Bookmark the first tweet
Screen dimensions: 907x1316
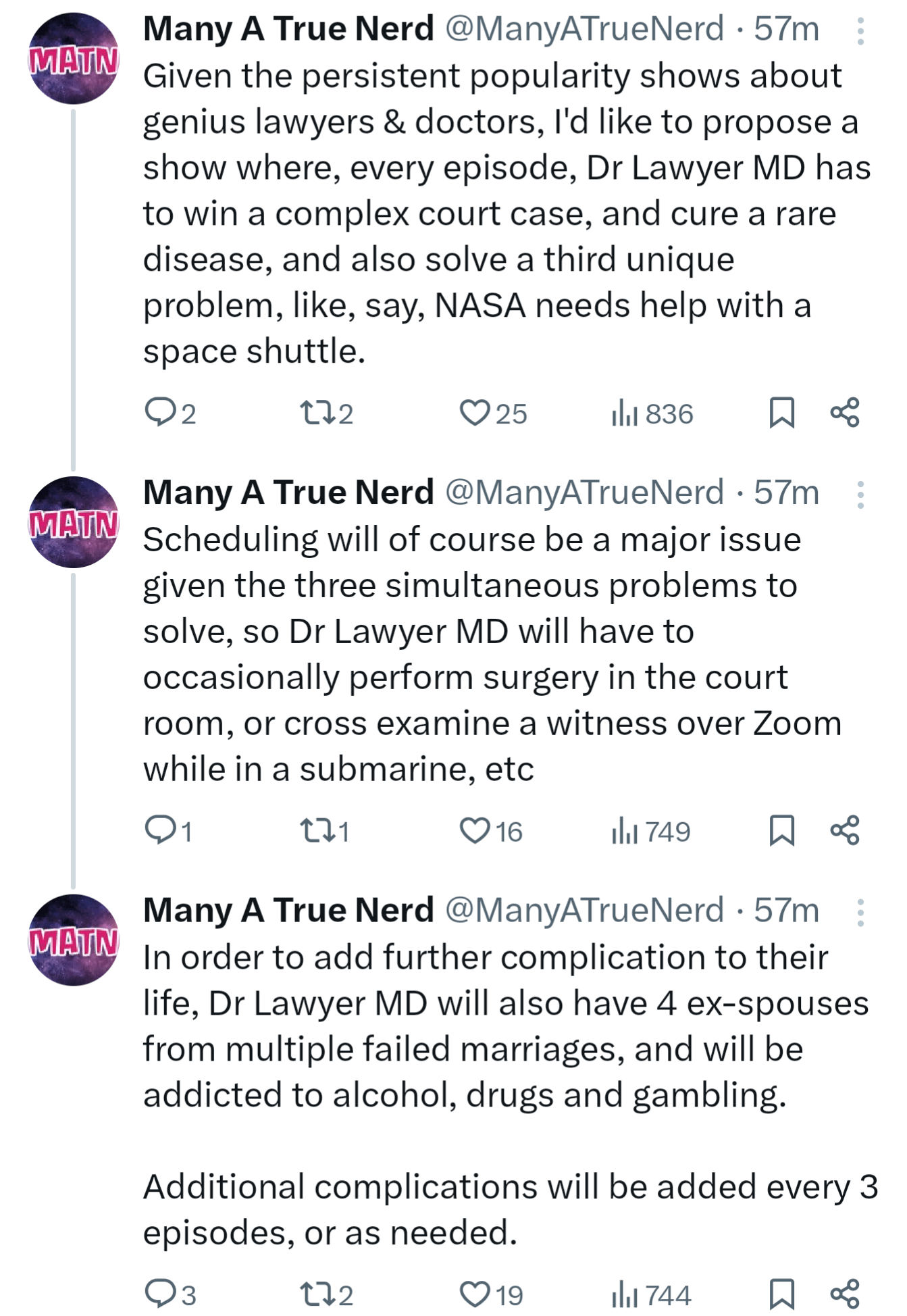click(781, 413)
